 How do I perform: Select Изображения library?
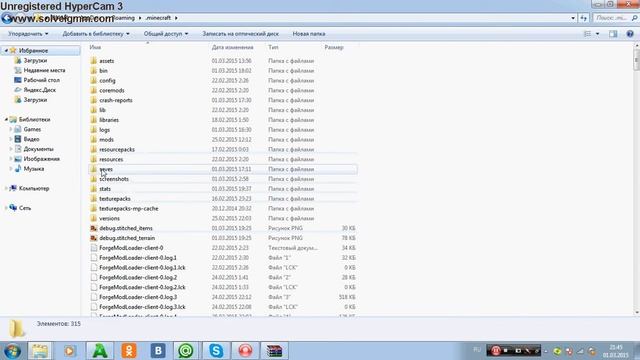click(42, 159)
